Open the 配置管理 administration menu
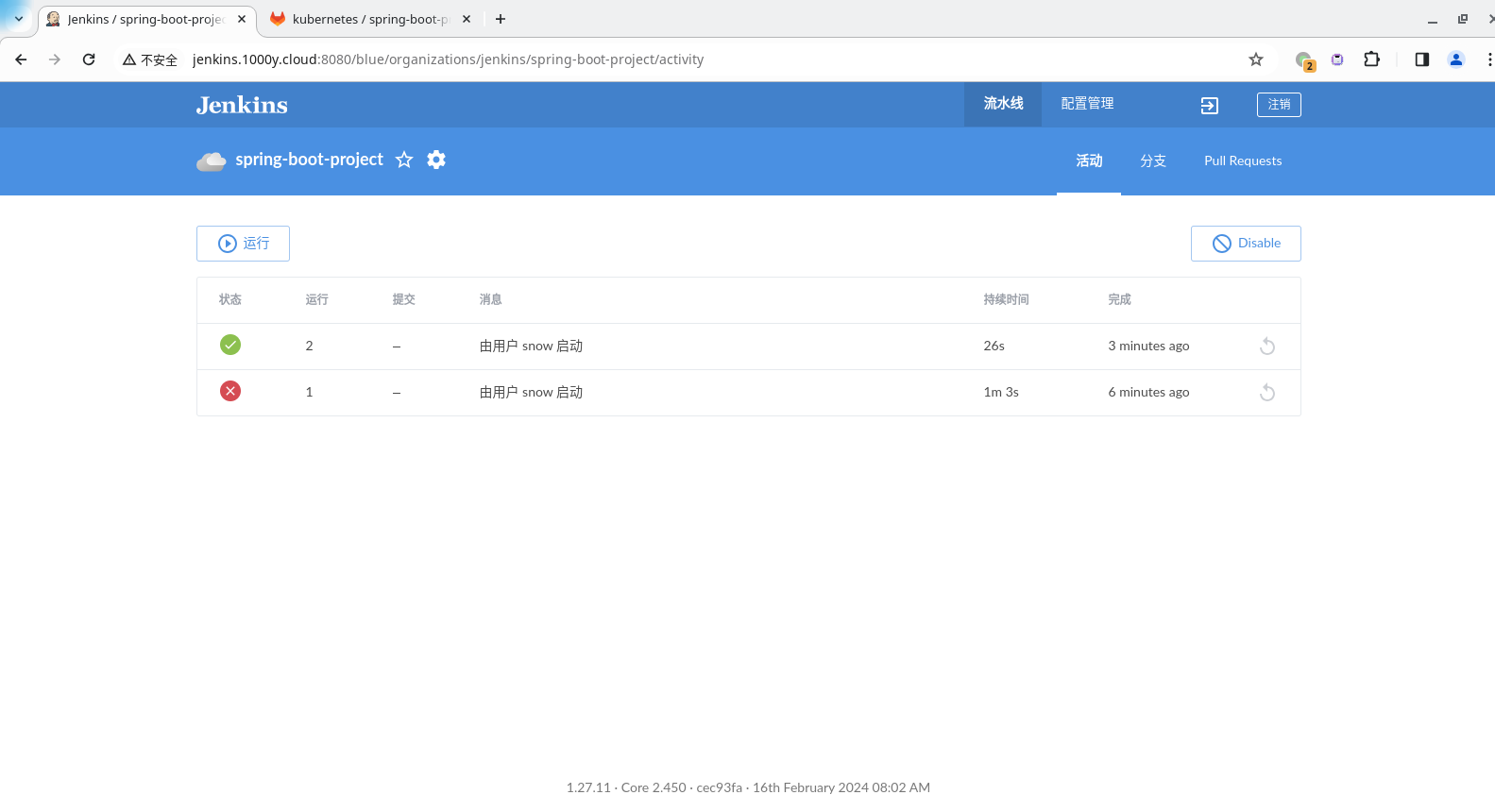This screenshot has width=1495, height=812. tap(1087, 104)
